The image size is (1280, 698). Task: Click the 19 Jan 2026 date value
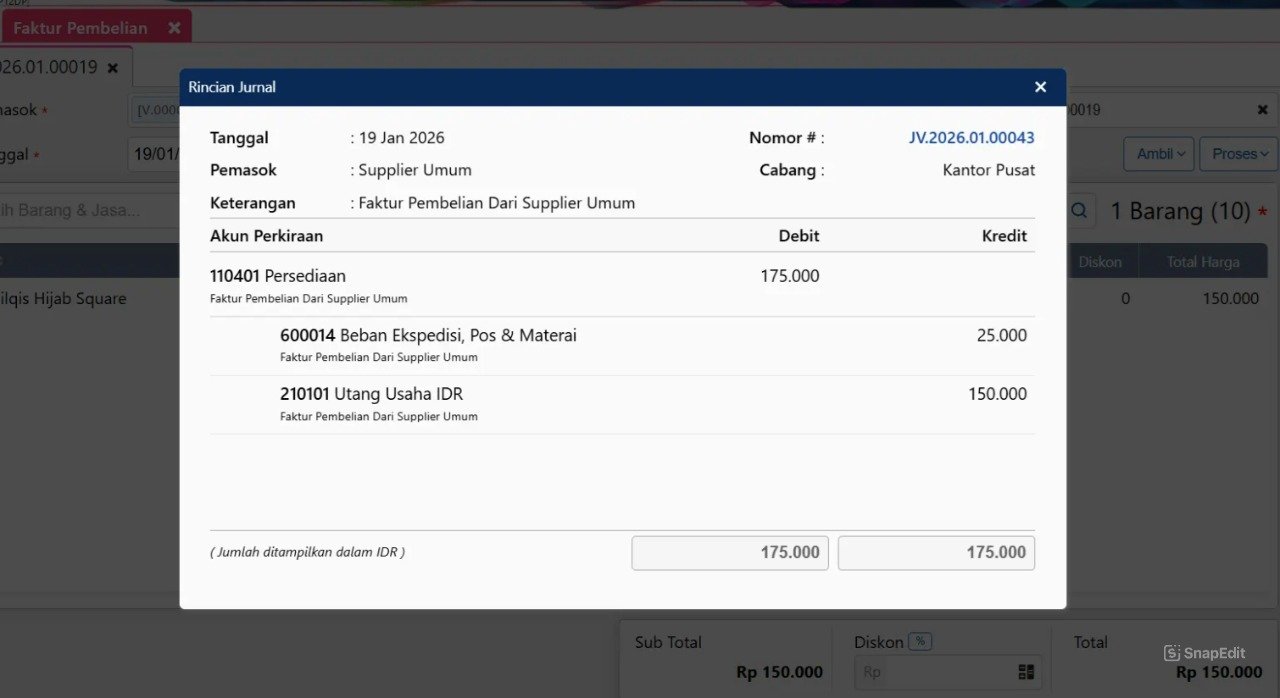click(401, 138)
